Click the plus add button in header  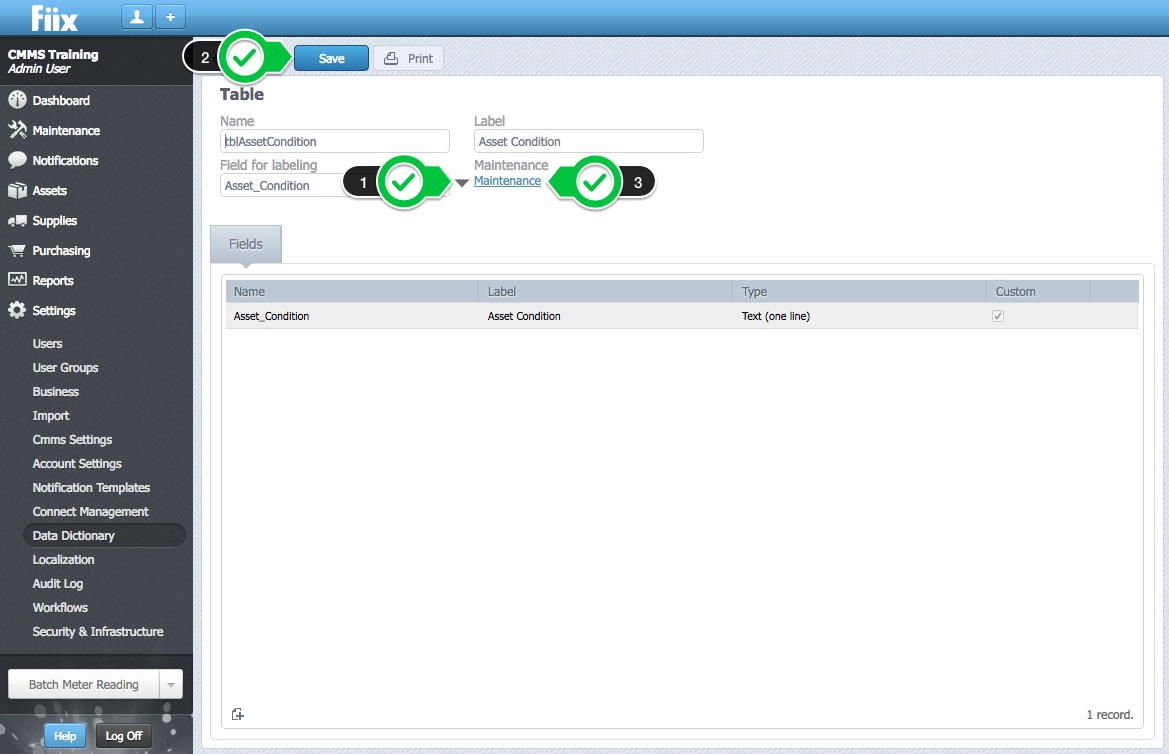point(171,17)
